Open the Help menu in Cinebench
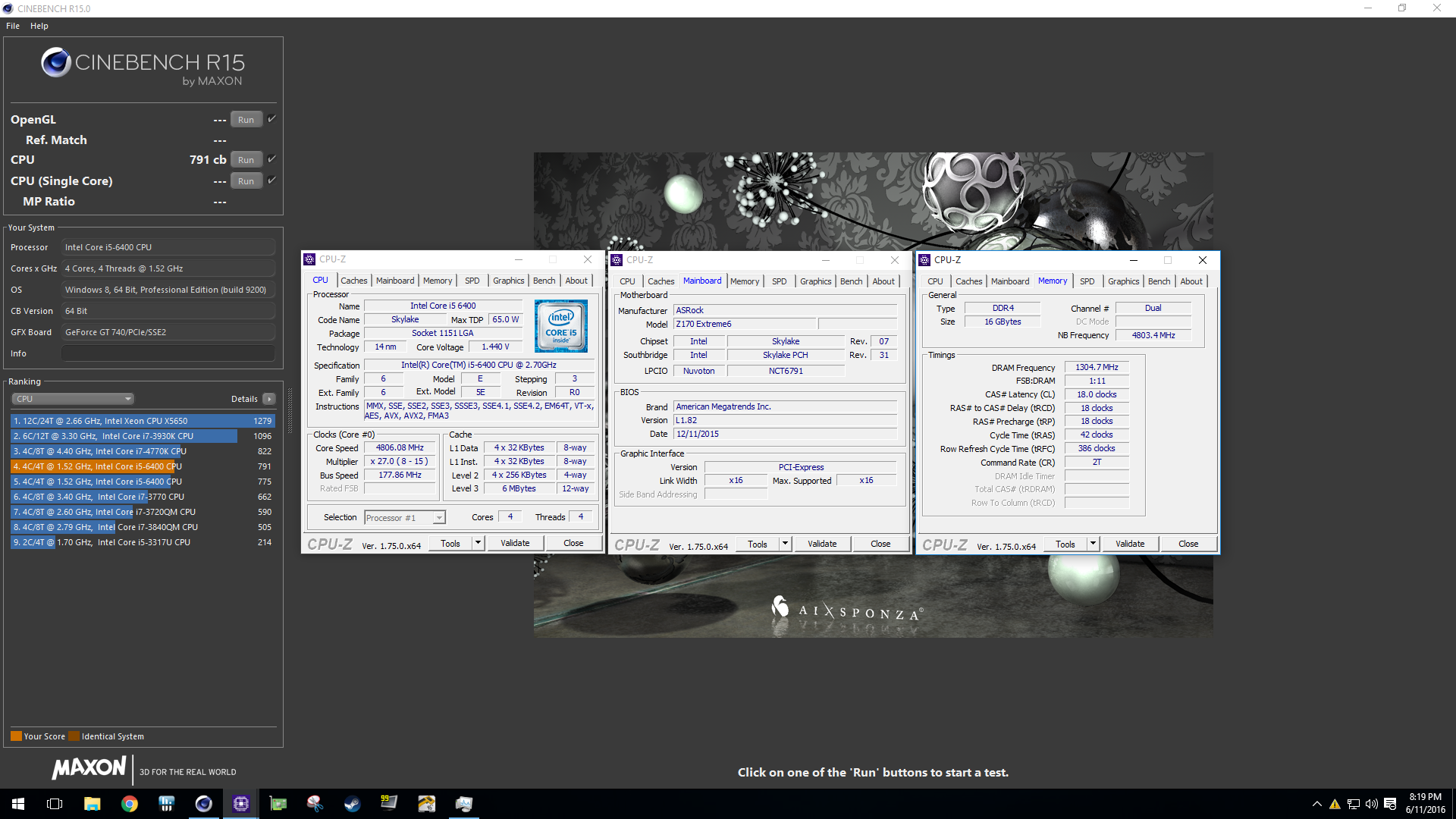1456x819 pixels. [x=39, y=26]
